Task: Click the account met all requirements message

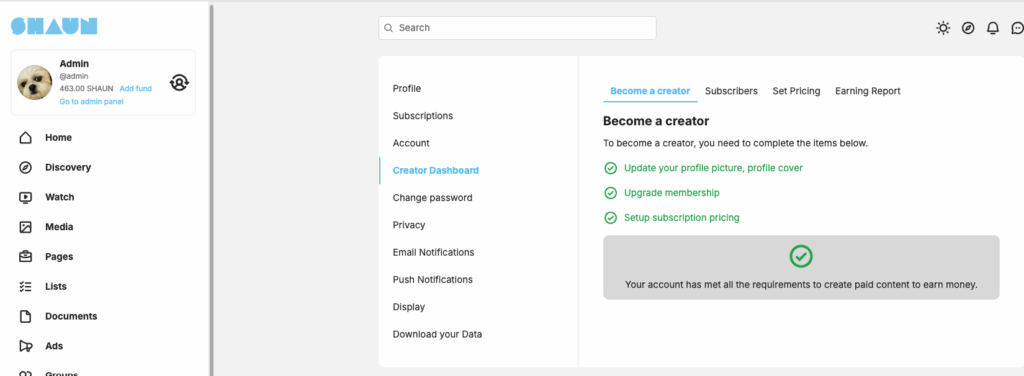Action: coord(801,285)
